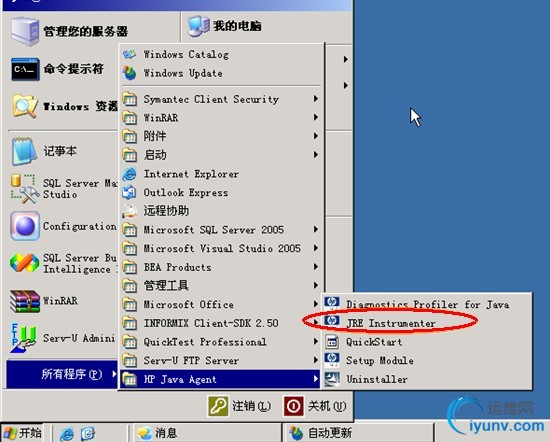Click the 记事本 label
The width and height of the screenshot is (550, 442).
coord(60,151)
